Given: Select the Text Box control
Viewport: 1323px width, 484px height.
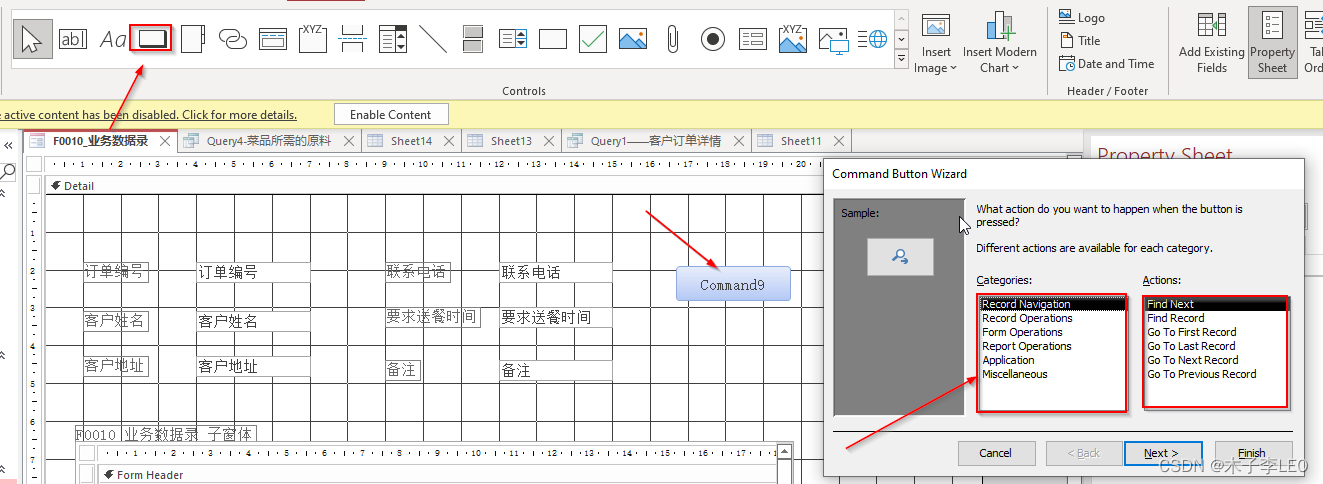Looking at the screenshot, I should [73, 39].
